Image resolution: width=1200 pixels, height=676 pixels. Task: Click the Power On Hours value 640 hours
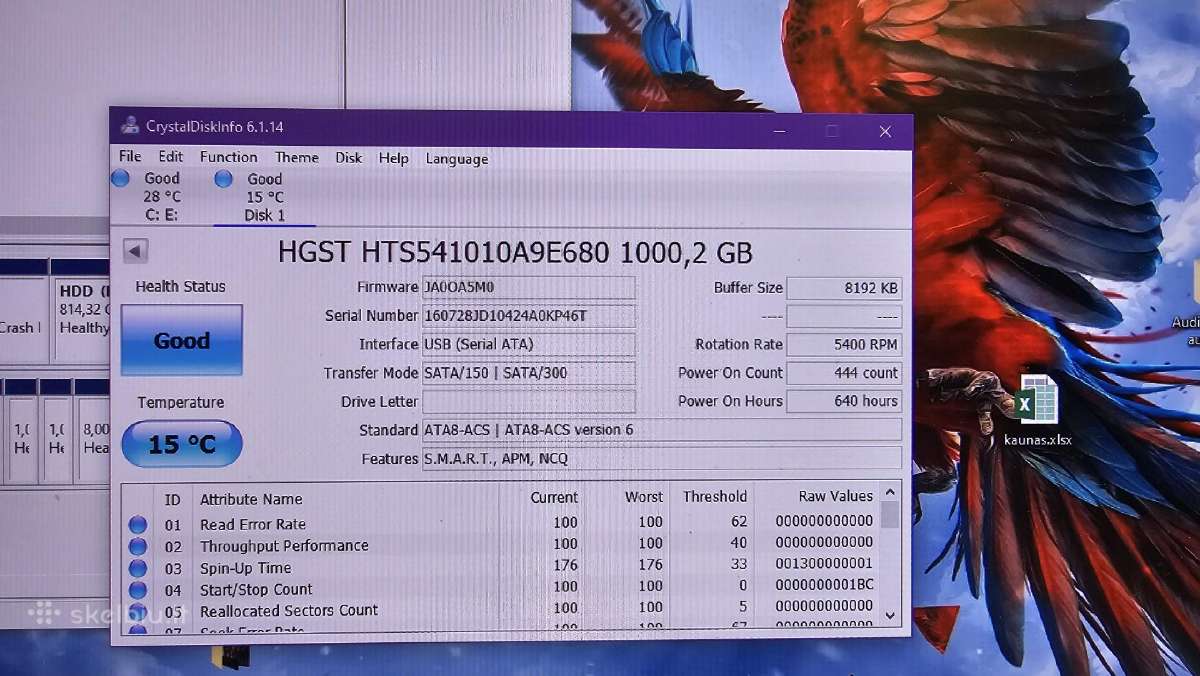point(844,401)
